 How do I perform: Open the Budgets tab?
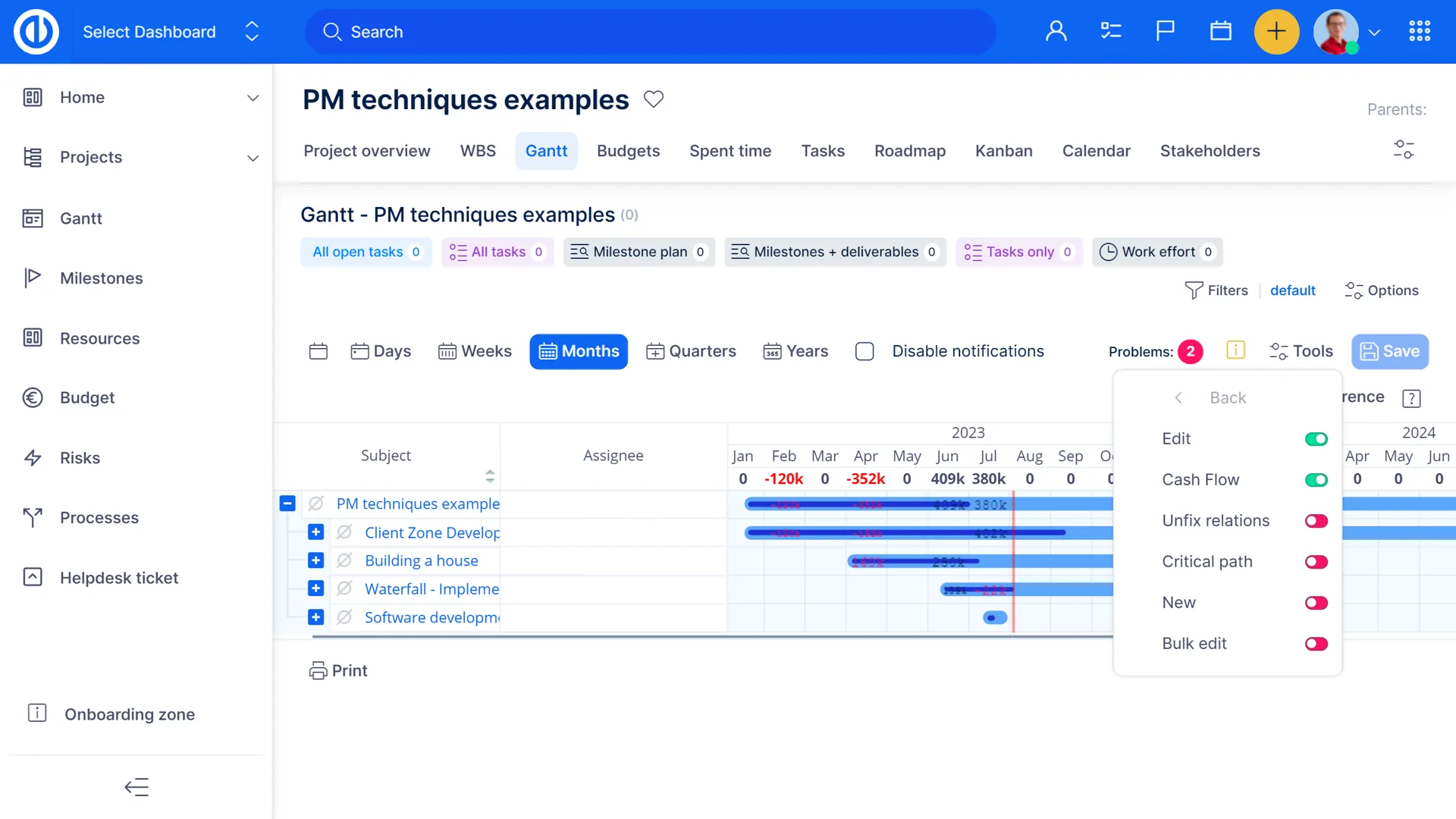pyautogui.click(x=628, y=151)
